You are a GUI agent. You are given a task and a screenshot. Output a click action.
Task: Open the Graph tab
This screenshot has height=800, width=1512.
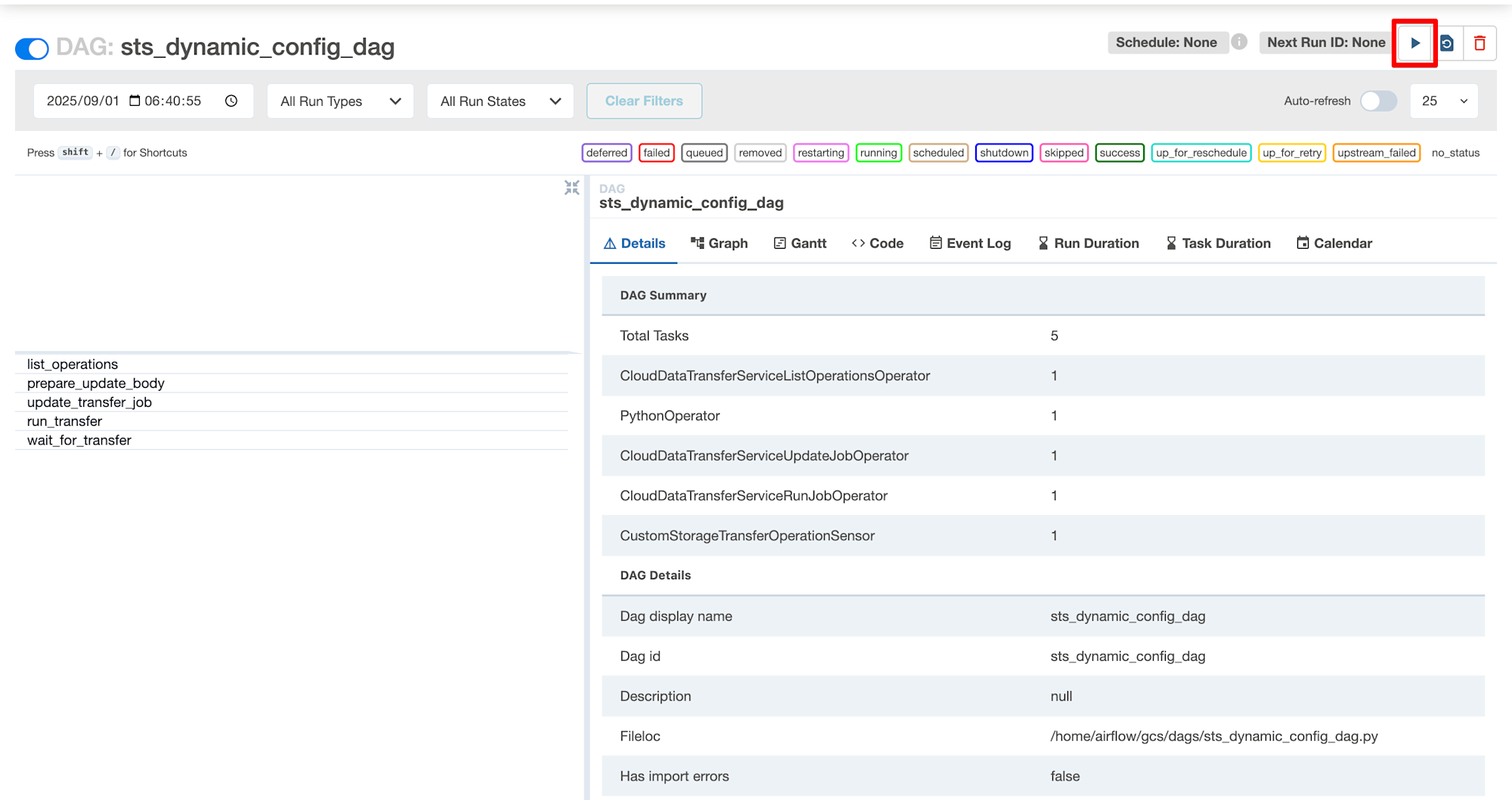(719, 243)
